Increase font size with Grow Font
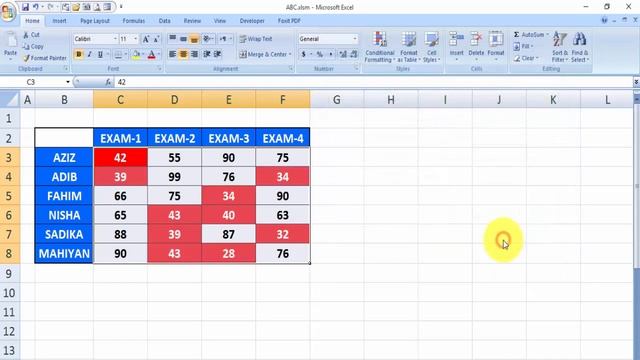This screenshot has width=640, height=360. pyautogui.click(x=146, y=39)
